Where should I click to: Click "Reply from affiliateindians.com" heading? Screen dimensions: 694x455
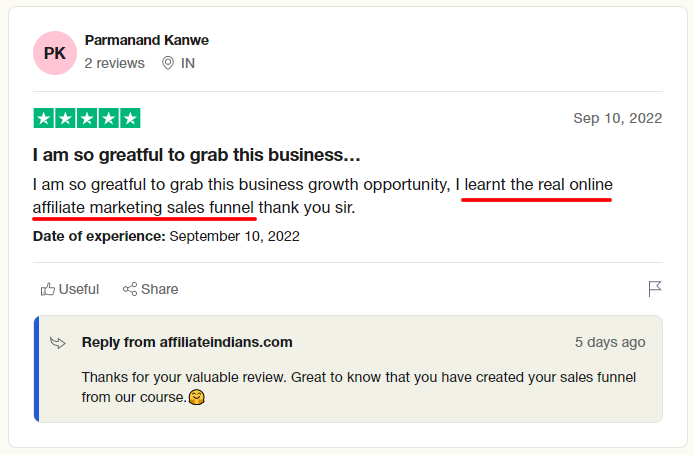[187, 342]
